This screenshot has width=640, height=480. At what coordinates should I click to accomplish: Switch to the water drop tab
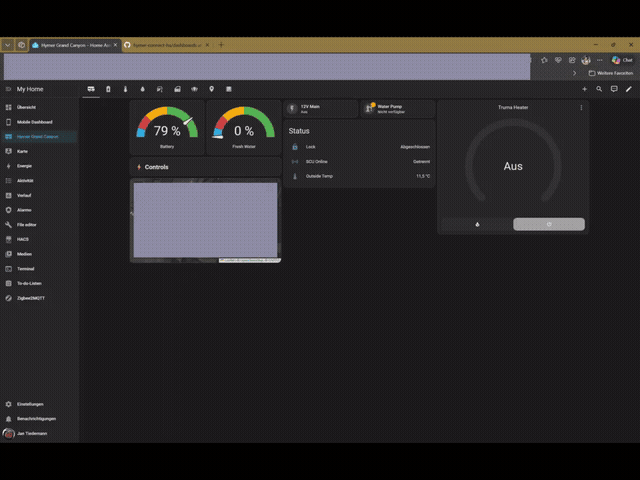(x=142, y=89)
